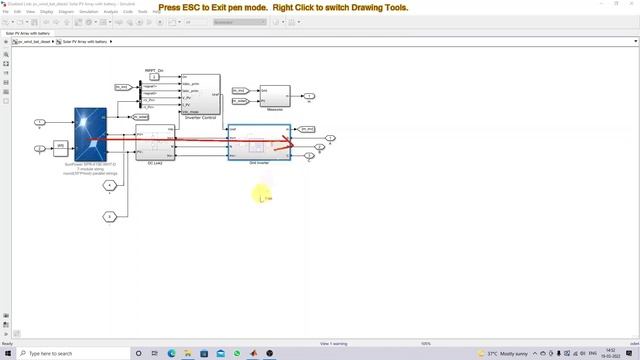The width and height of the screenshot is (640, 360).
Task: Open the simulation mode dropdown
Action: click(240, 22)
